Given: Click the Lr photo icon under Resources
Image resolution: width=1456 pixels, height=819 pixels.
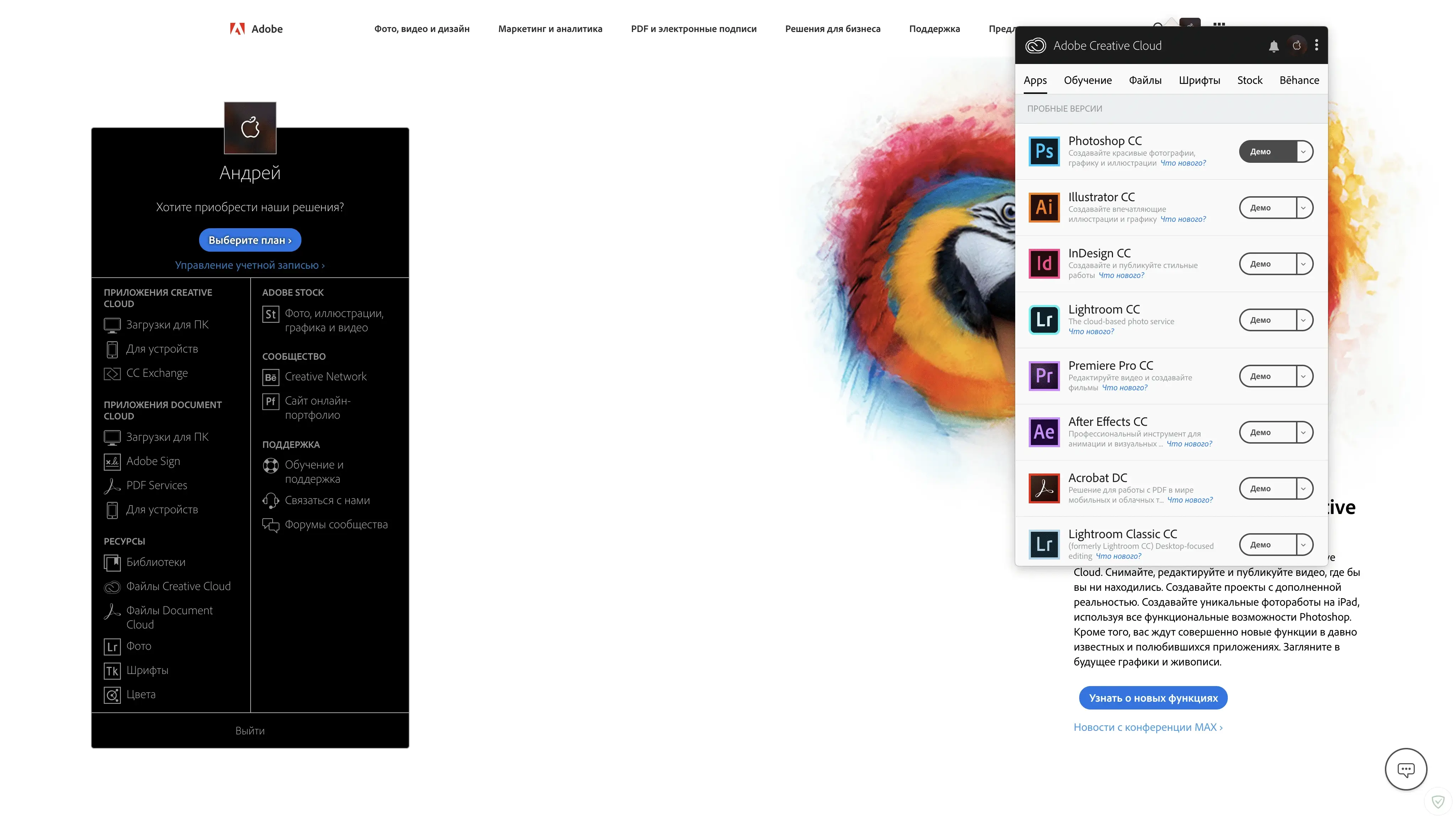Looking at the screenshot, I should tap(112, 647).
